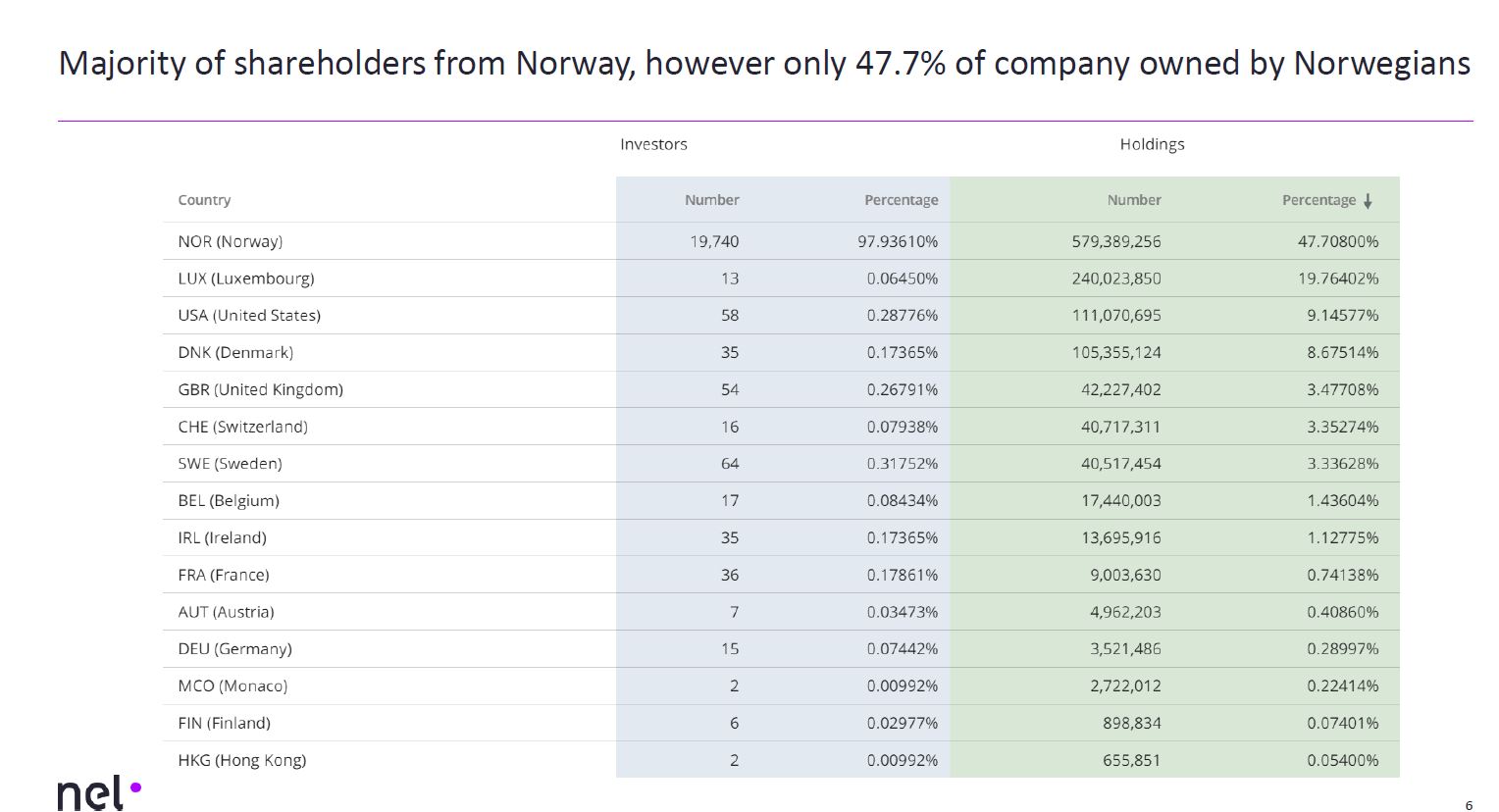Click the DNK (Denmark) row label
This screenshot has width=1499, height=812.
point(235,353)
